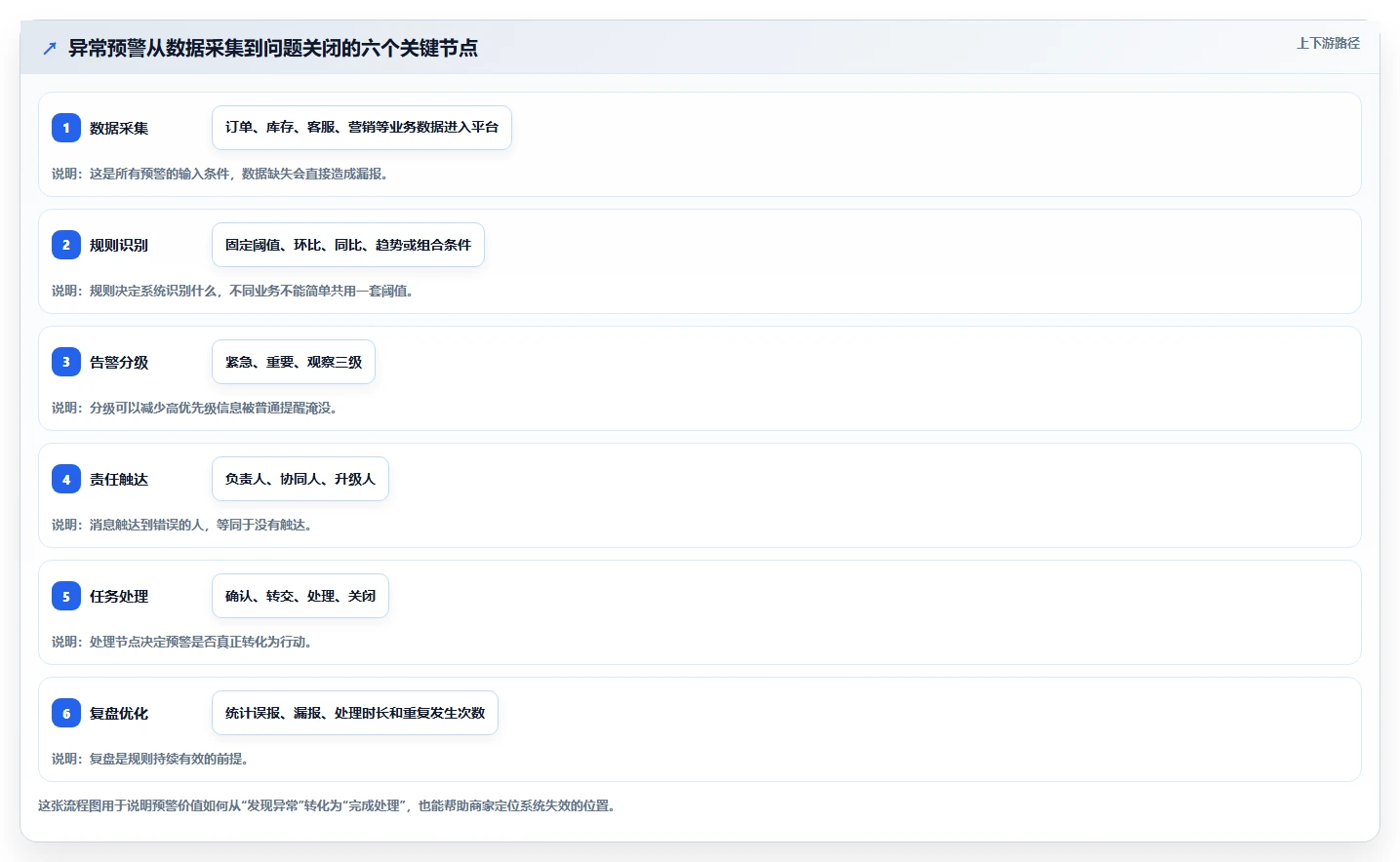Viewport: 1400px width, 862px height.
Task: Click step number 4 badge for 责任触达
Action: coord(66,479)
